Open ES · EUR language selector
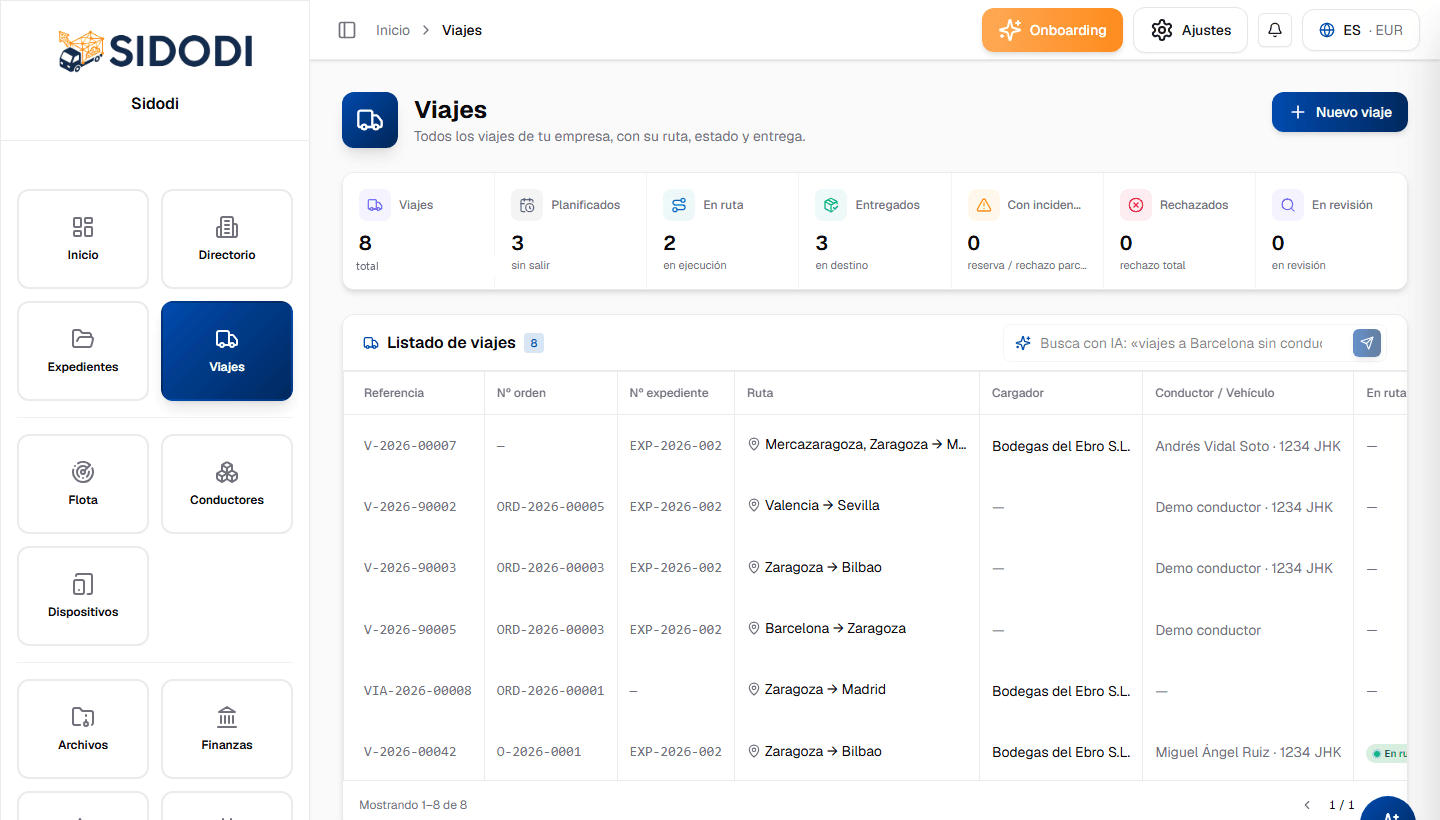 (1361, 30)
